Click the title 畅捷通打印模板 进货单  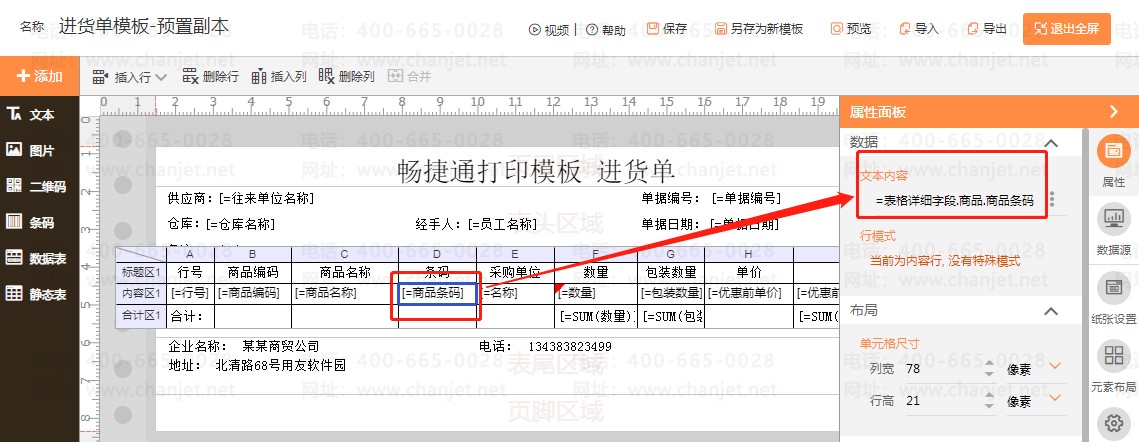[536, 172]
